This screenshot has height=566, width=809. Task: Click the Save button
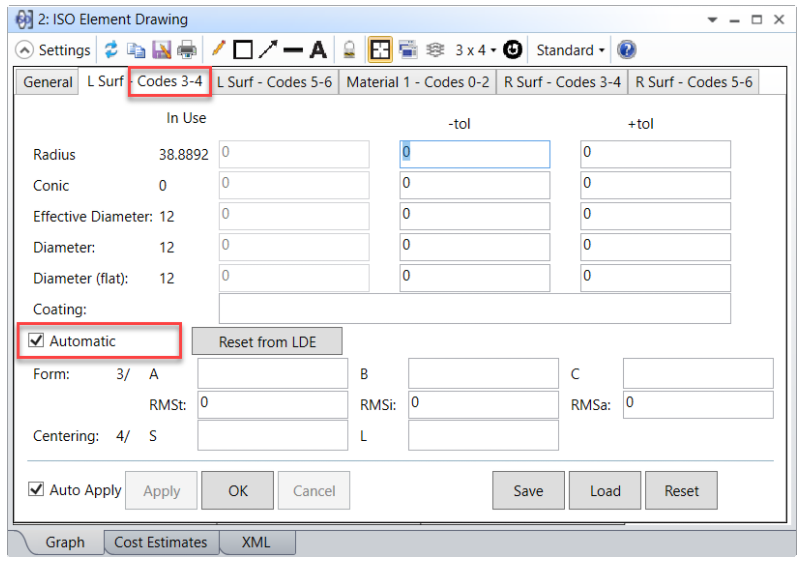click(x=528, y=490)
